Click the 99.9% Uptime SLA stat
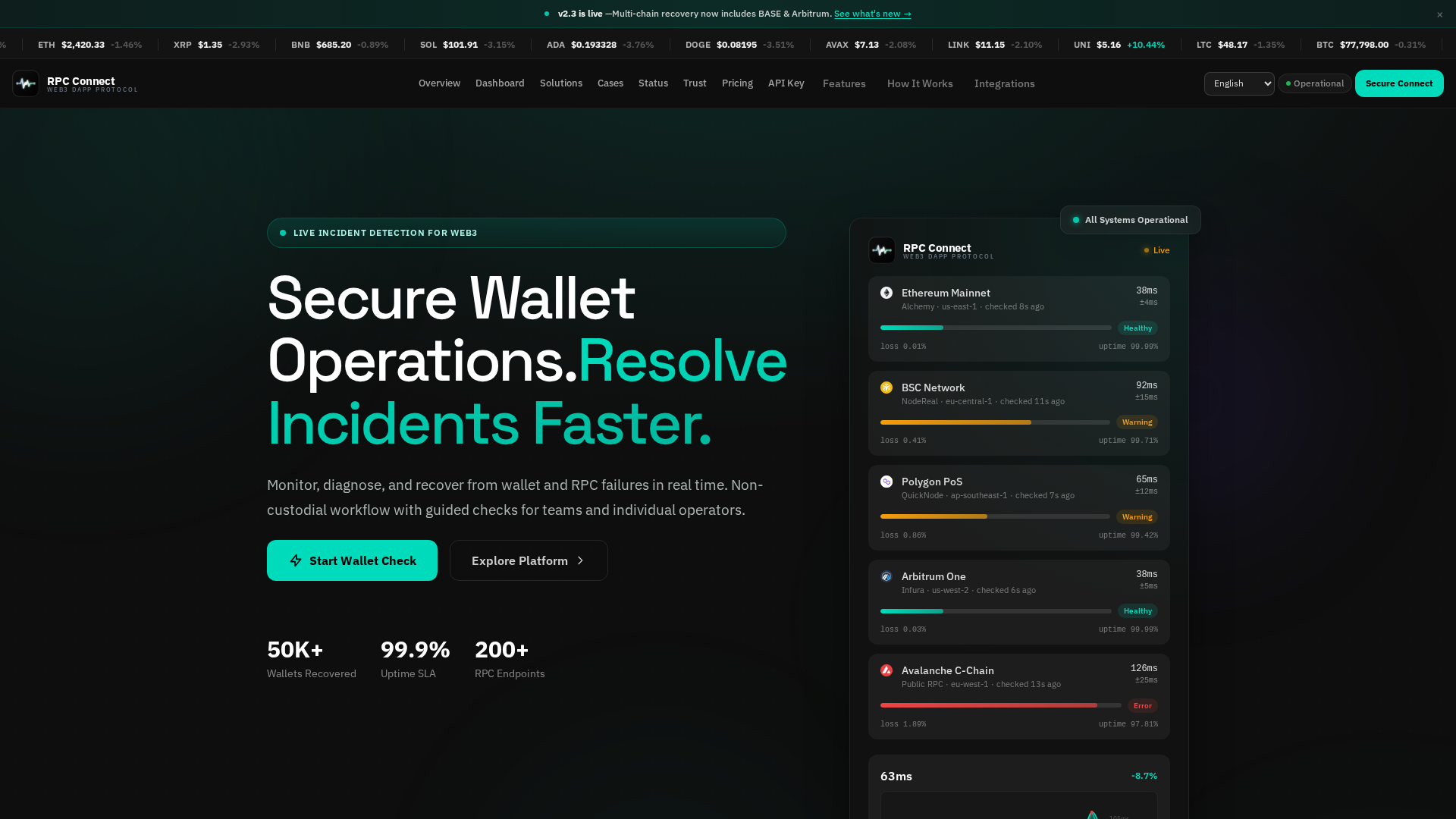Image resolution: width=1456 pixels, height=819 pixels. 415,660
